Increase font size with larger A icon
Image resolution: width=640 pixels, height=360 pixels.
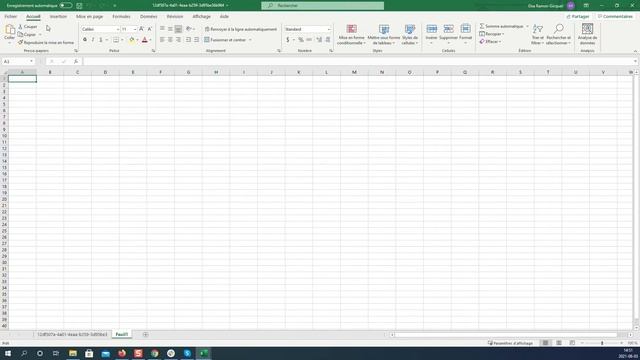(x=141, y=29)
